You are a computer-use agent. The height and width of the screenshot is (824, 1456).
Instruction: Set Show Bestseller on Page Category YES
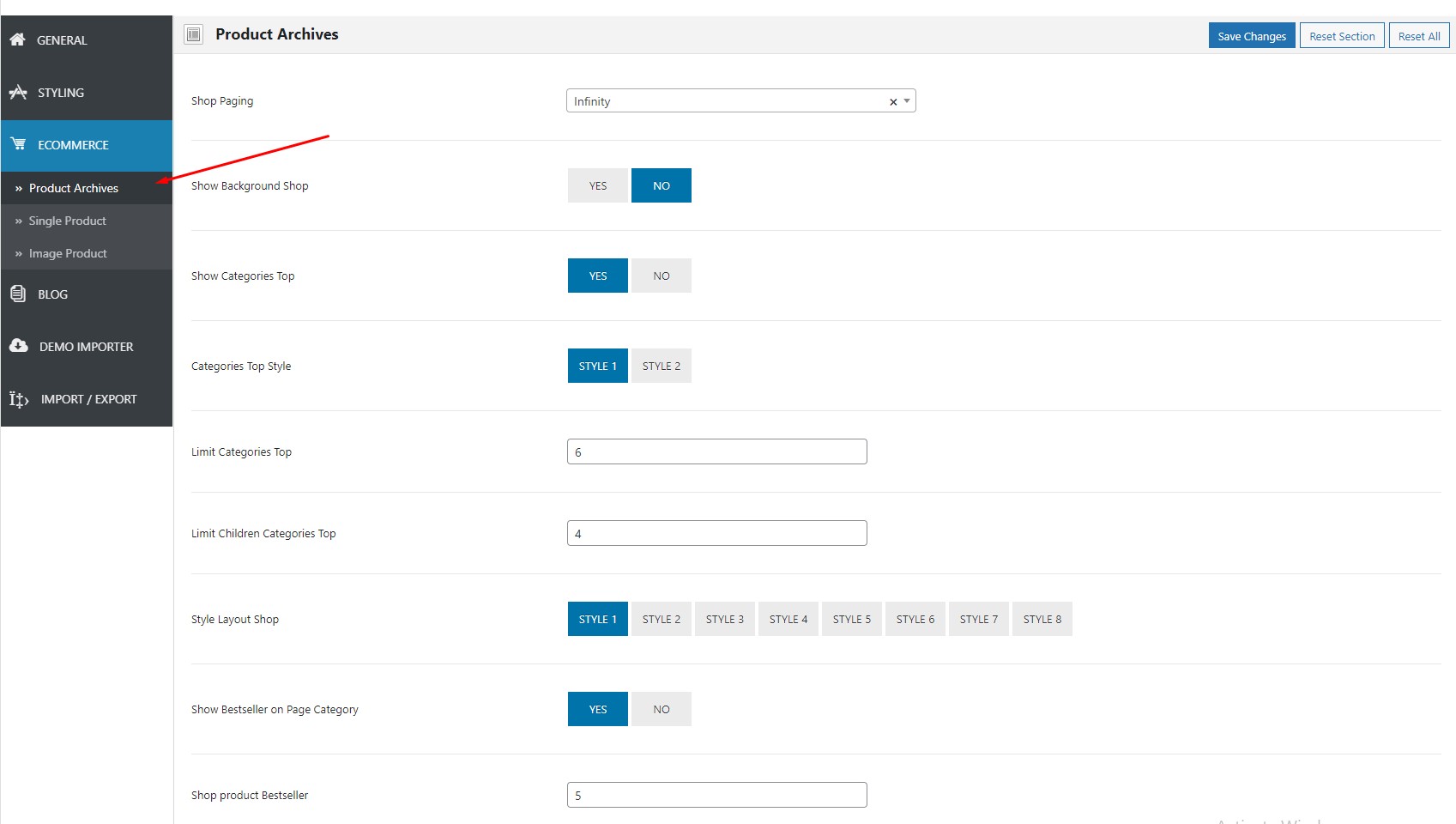coord(598,709)
